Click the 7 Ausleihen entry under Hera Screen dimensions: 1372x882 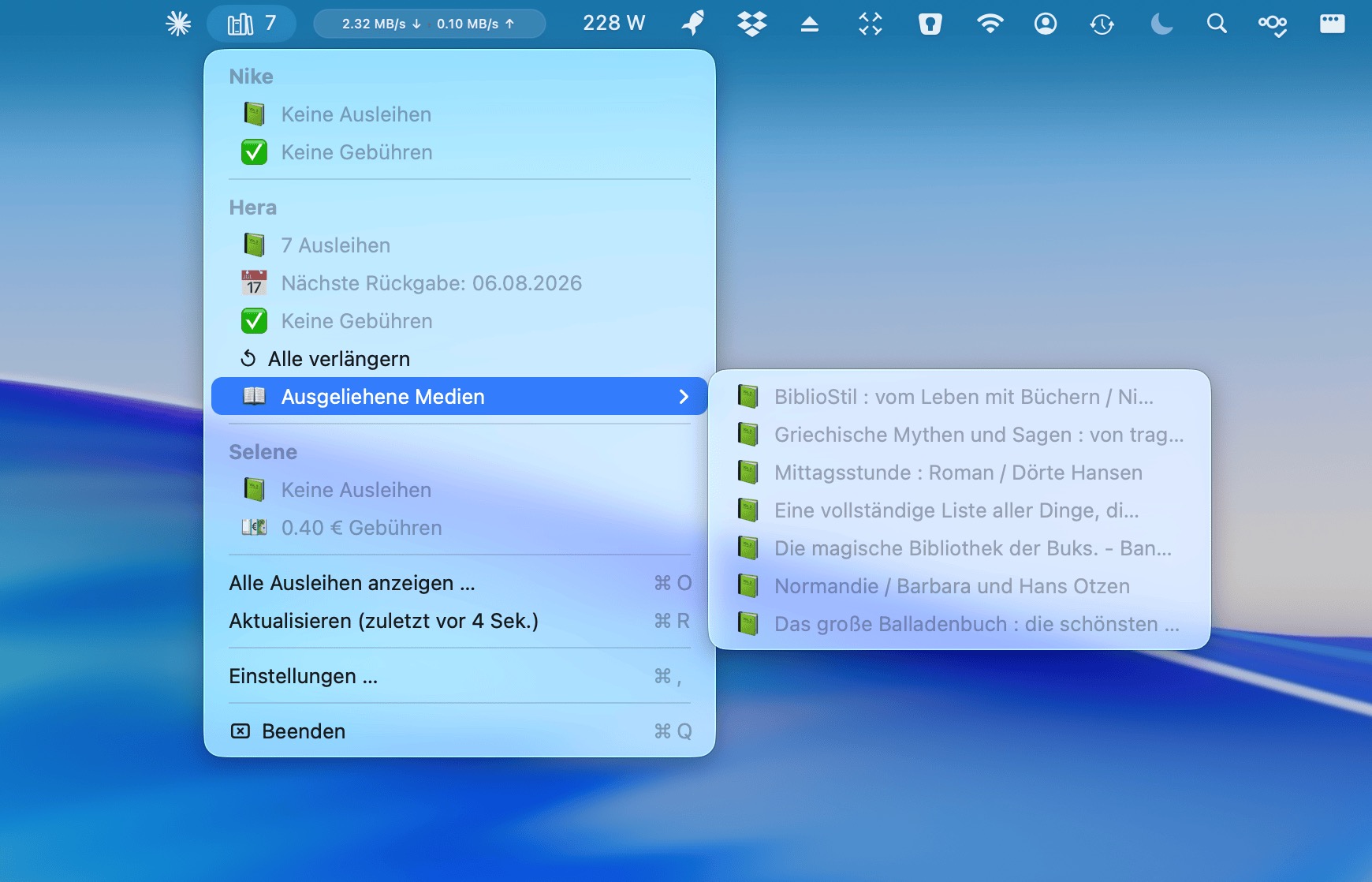[x=460, y=245]
